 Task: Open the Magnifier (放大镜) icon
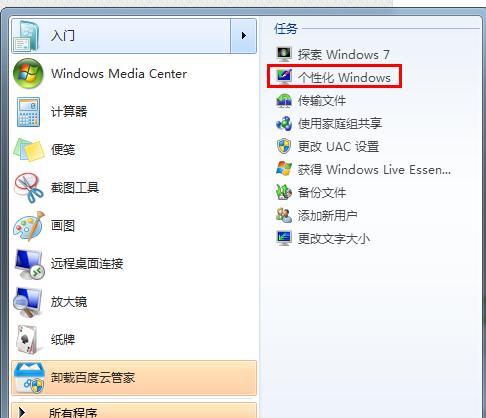point(28,302)
